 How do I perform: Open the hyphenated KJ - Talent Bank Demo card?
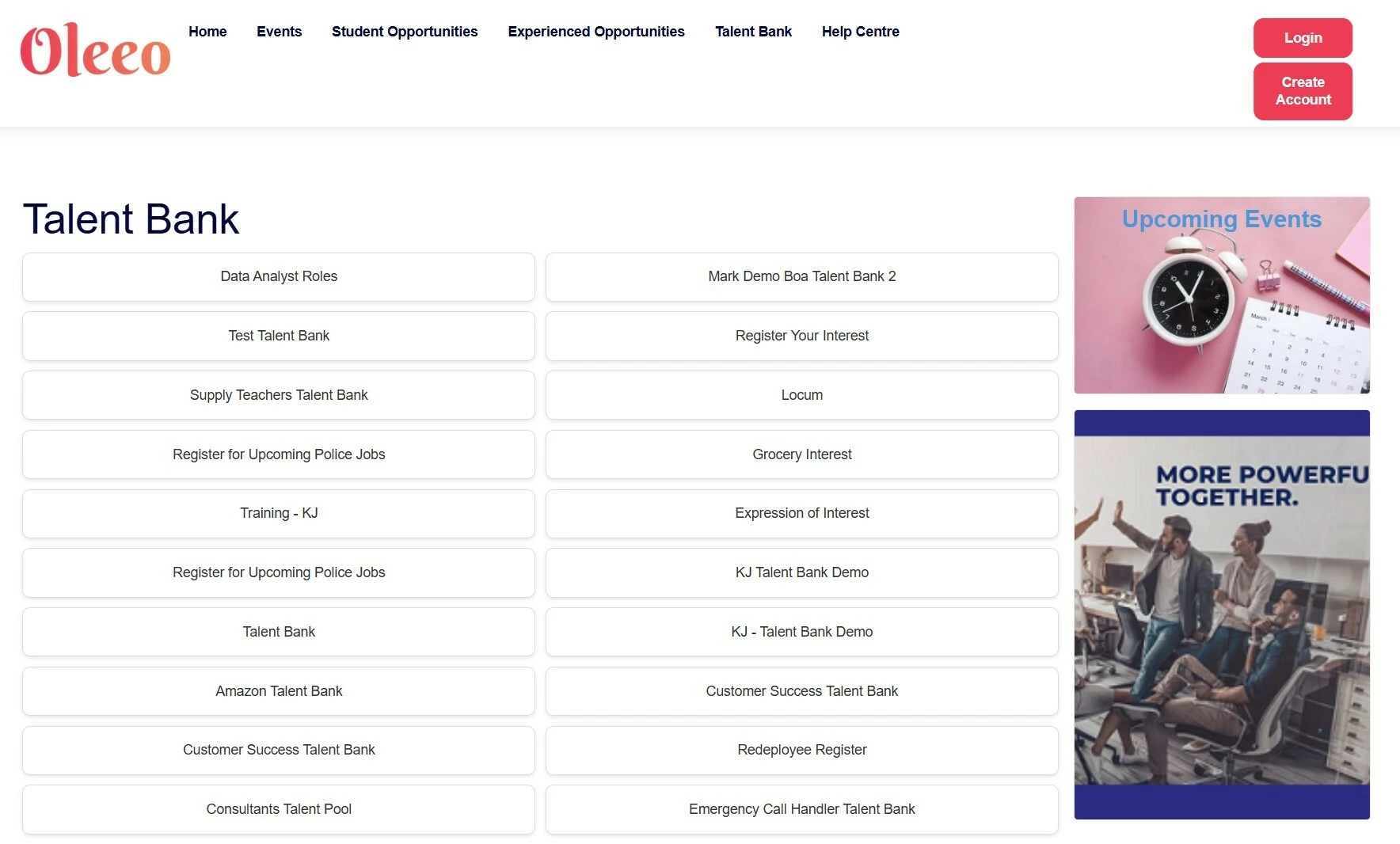click(802, 632)
